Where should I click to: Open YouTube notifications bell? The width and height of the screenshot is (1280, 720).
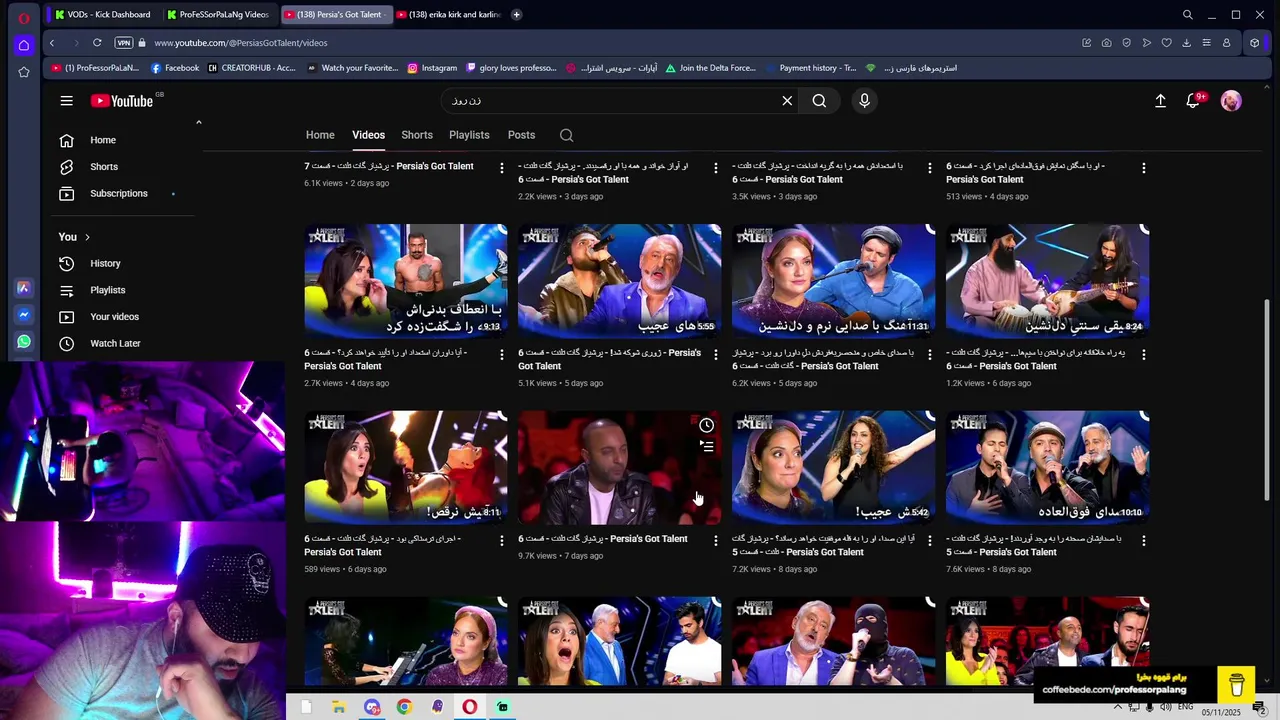(1193, 101)
